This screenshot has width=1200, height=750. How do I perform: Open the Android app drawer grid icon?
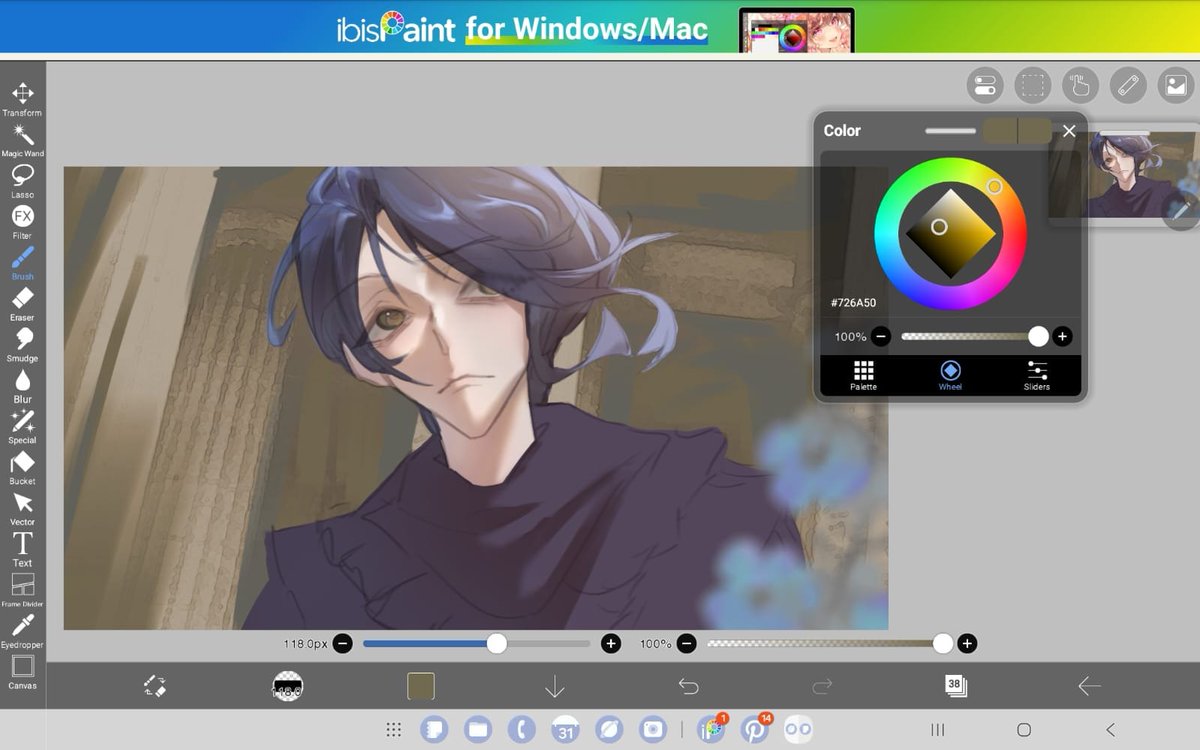pyautogui.click(x=394, y=730)
